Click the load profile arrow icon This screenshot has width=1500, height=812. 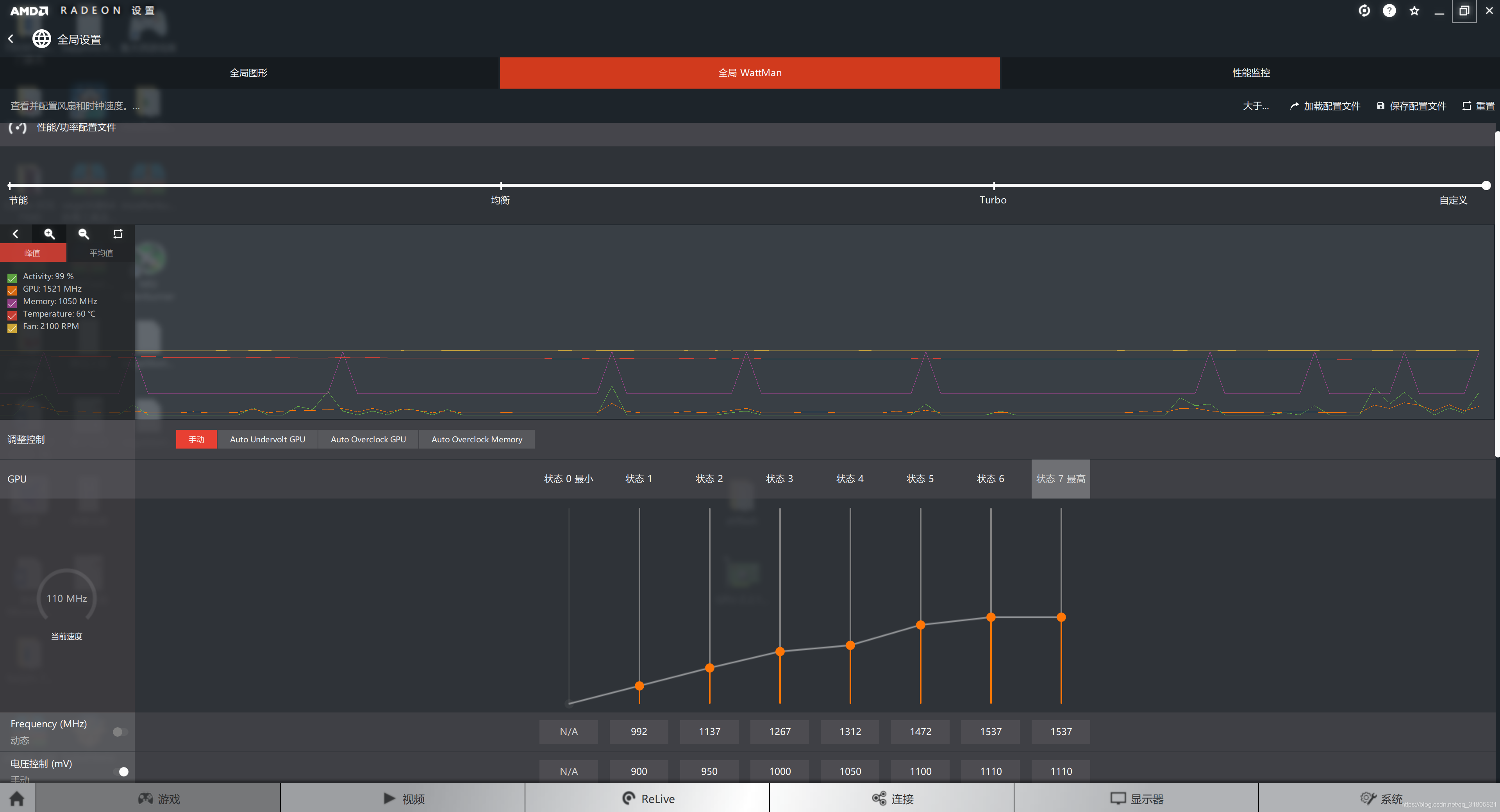point(1294,105)
